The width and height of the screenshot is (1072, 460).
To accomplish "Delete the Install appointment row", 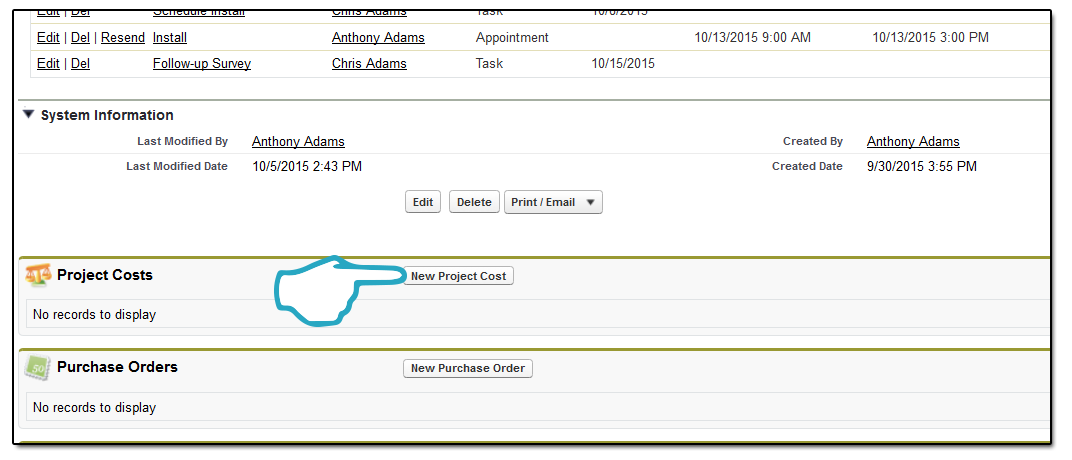I will tap(80, 38).
